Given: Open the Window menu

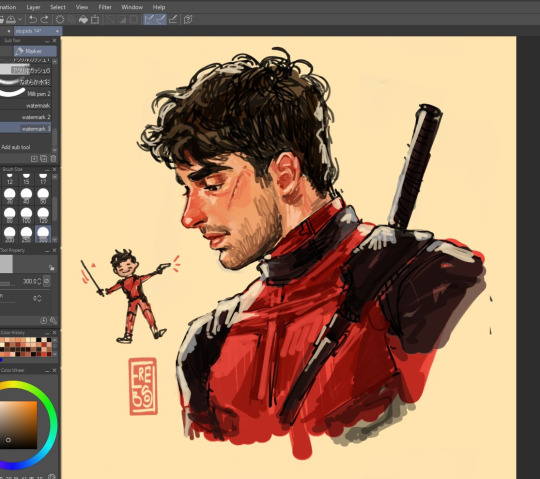Looking at the screenshot, I should (x=132, y=7).
